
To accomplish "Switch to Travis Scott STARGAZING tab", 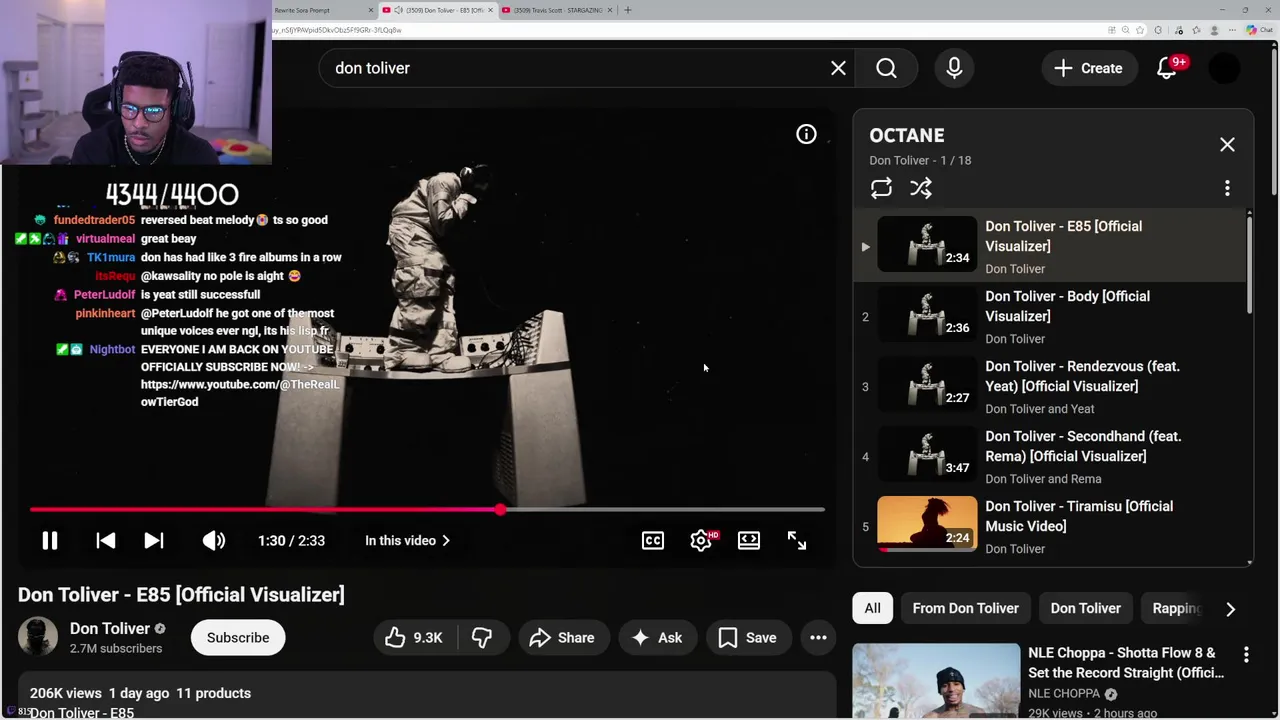I will coord(558,10).
